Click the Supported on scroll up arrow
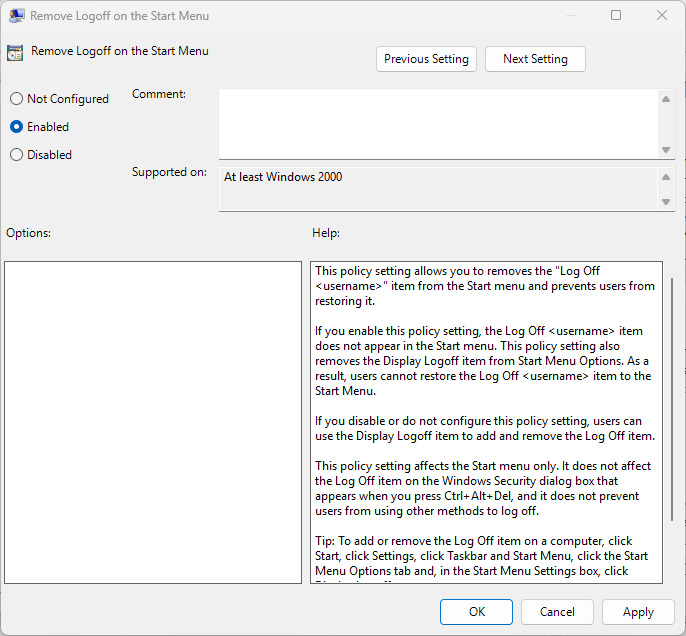Screen dimensions: 686x636 (667, 177)
